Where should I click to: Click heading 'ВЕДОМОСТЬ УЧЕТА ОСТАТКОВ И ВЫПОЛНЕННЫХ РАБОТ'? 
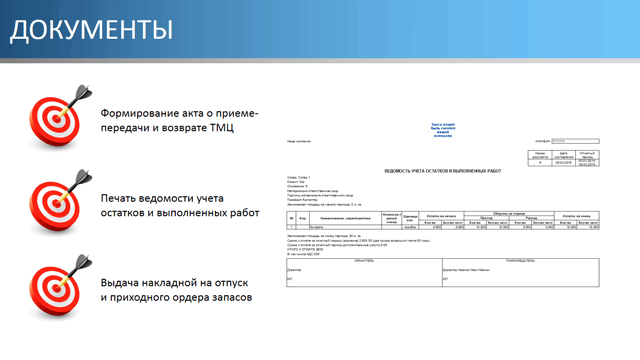[x=443, y=171]
